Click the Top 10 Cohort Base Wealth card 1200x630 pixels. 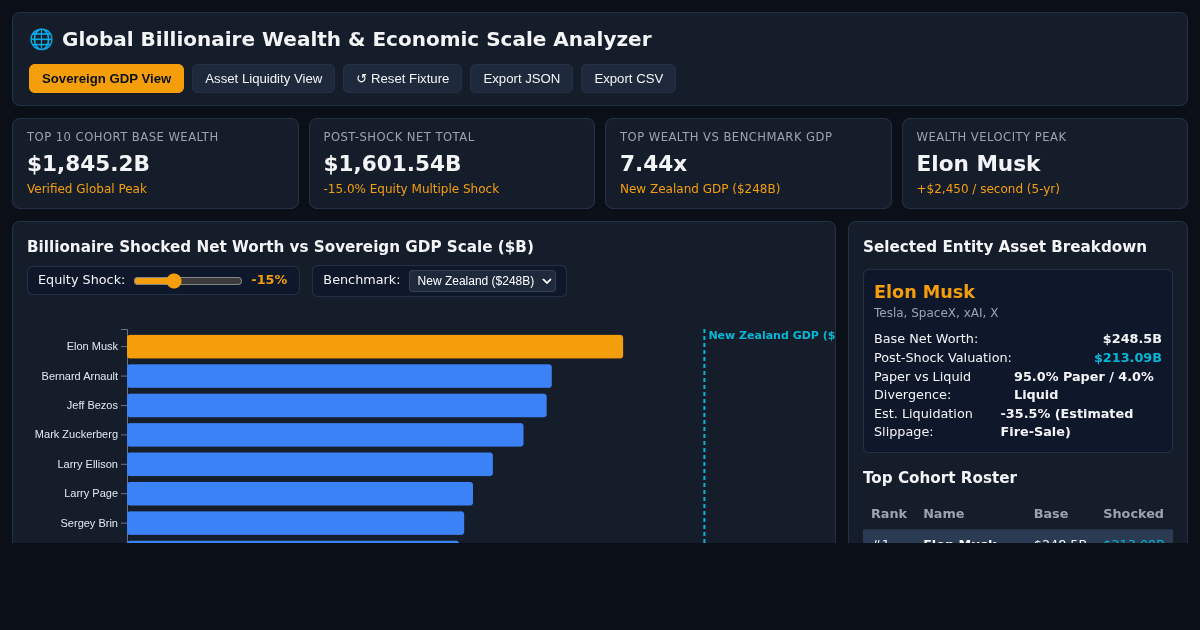155,163
